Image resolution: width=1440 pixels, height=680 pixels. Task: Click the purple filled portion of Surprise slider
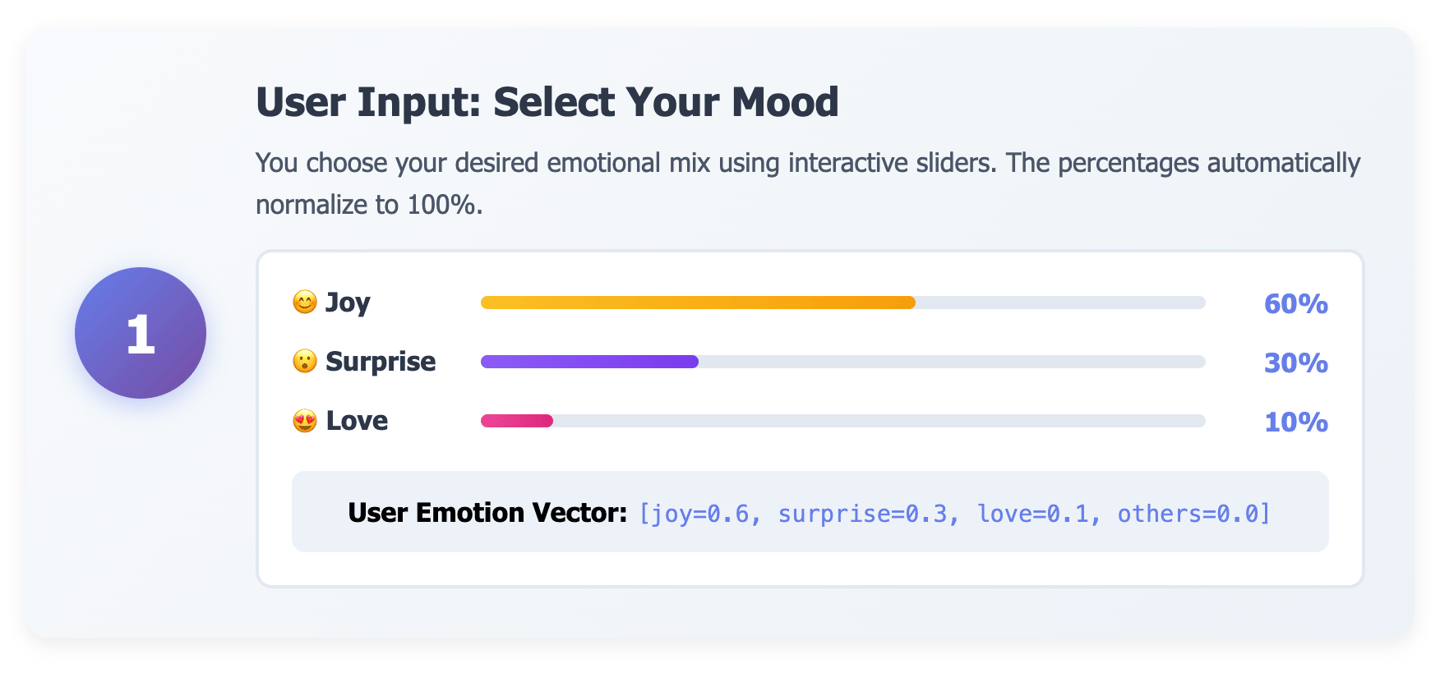(589, 362)
